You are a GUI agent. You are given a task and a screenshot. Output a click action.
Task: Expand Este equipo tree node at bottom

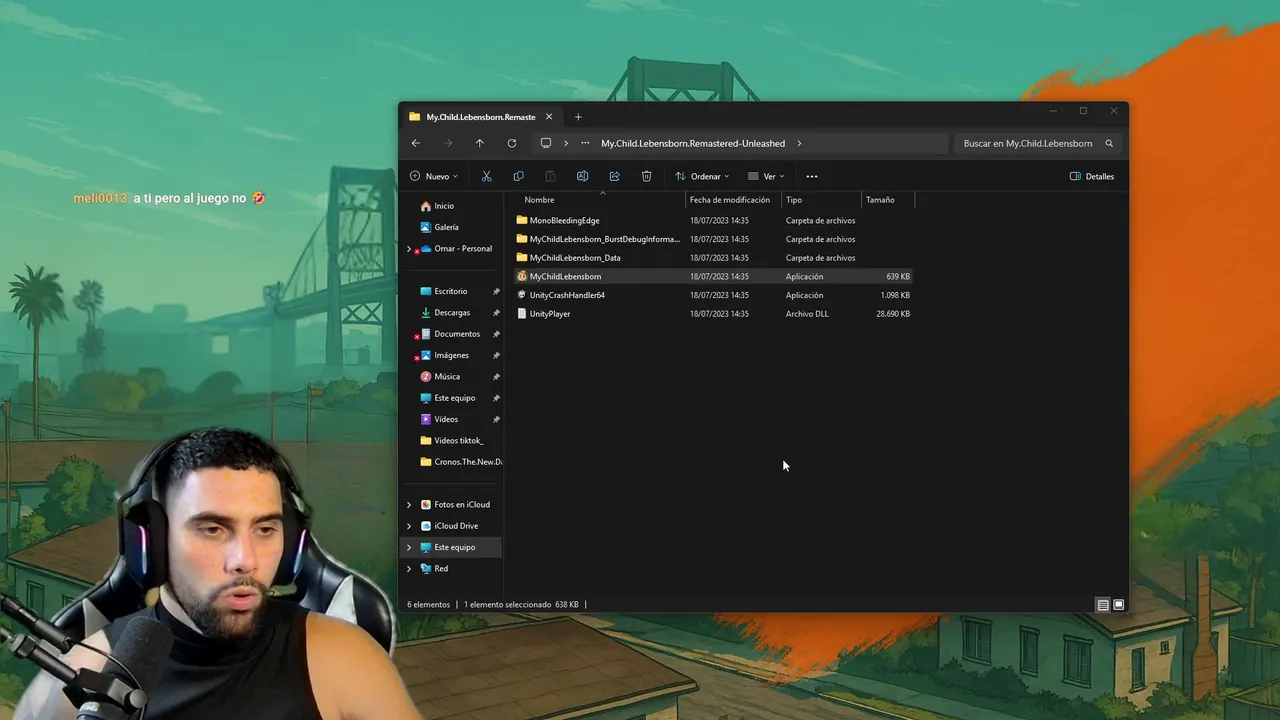pos(409,547)
